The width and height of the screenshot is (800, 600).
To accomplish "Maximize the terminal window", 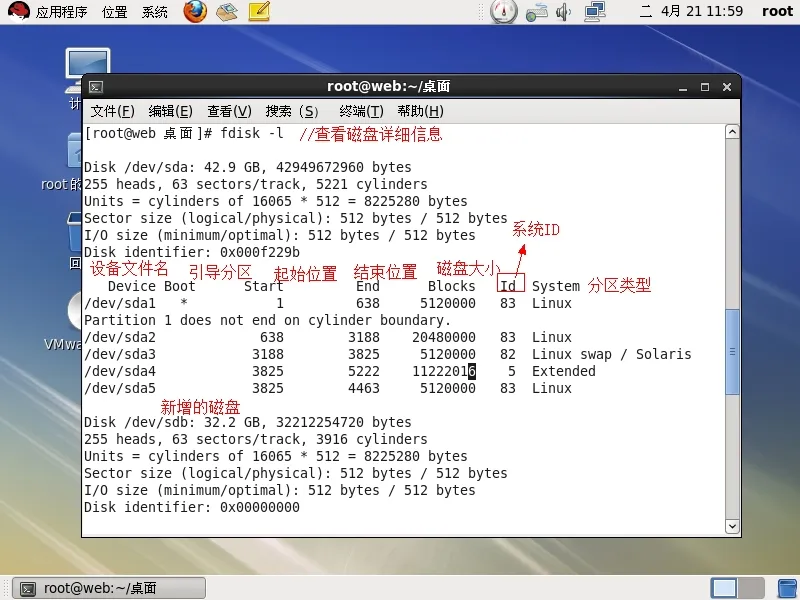I will pos(705,87).
